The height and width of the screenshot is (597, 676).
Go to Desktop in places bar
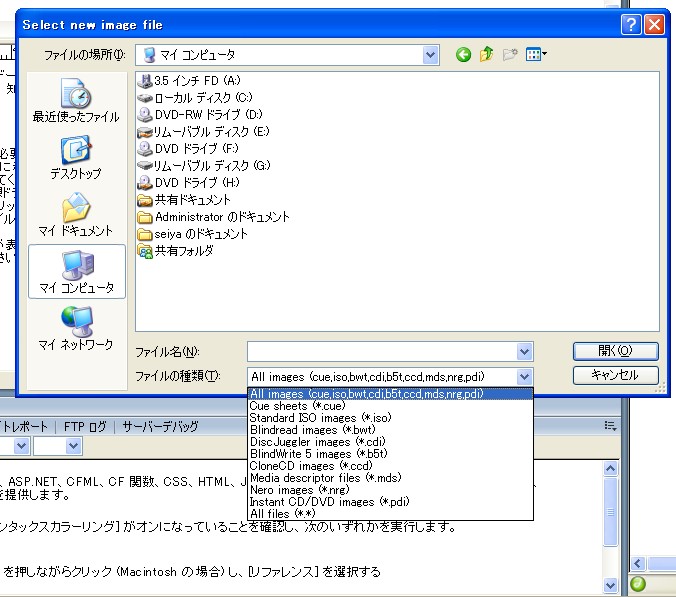point(76,159)
